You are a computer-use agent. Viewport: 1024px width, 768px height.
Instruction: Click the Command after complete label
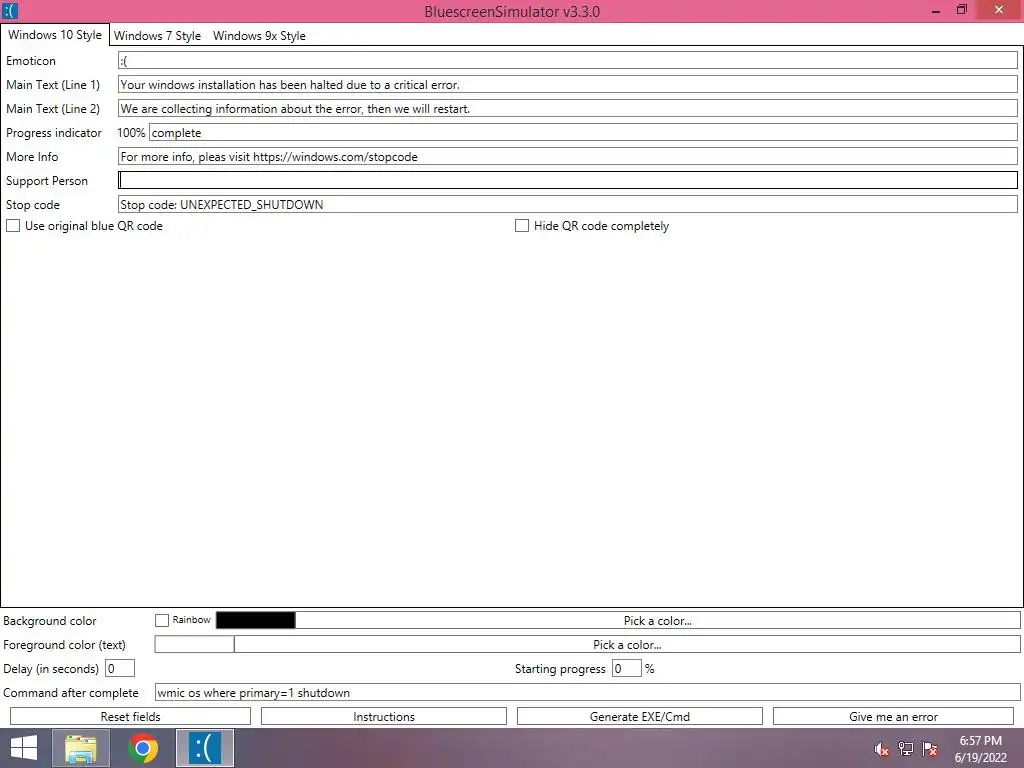pyautogui.click(x=71, y=693)
